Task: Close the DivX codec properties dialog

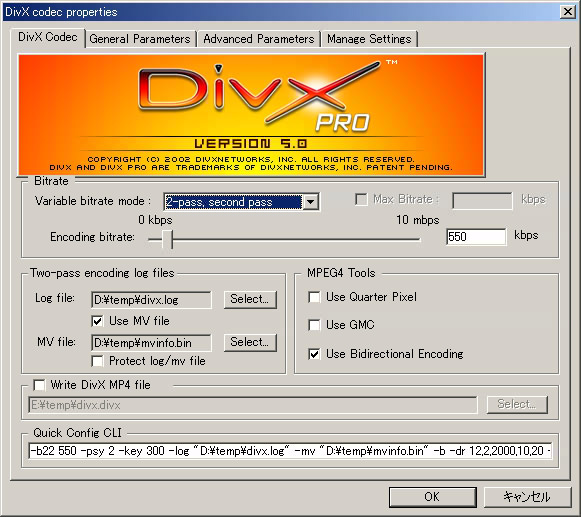Action: click(568, 12)
